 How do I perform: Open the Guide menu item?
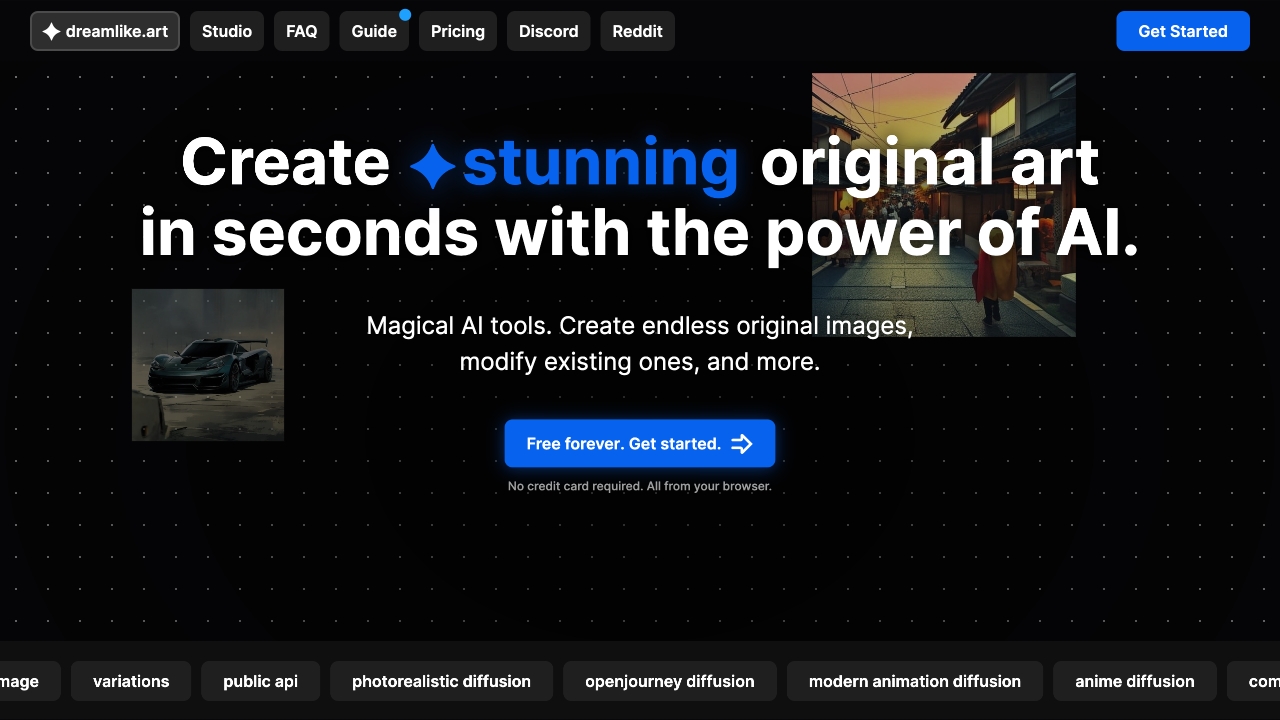point(374,31)
